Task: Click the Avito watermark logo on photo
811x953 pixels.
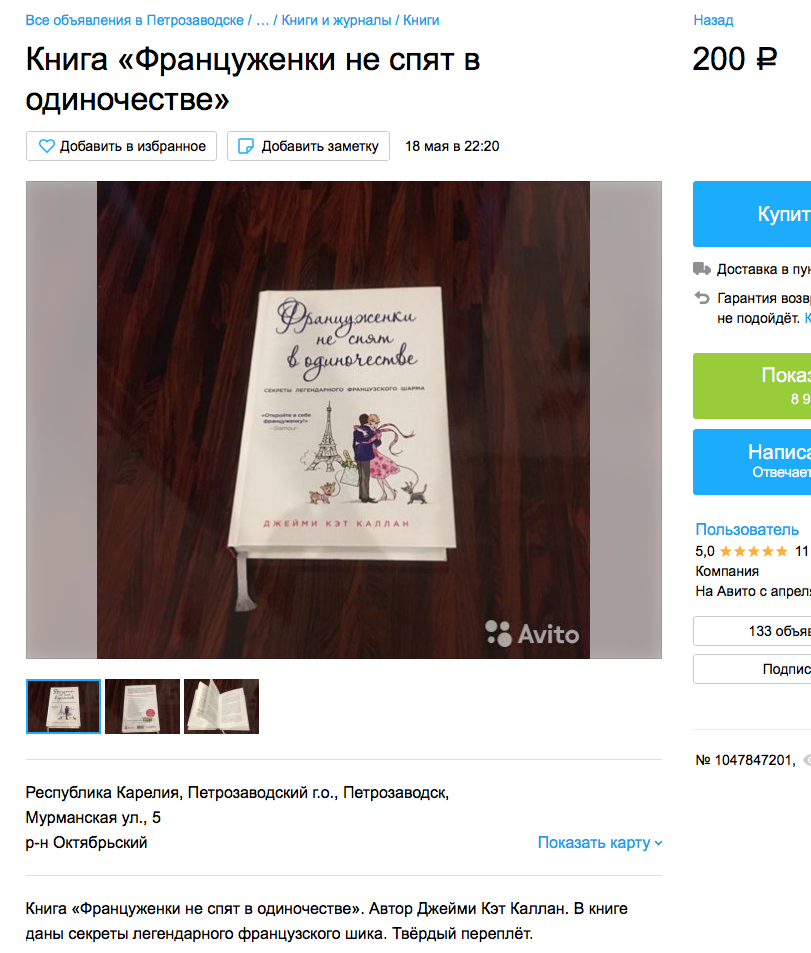Action: tap(532, 634)
